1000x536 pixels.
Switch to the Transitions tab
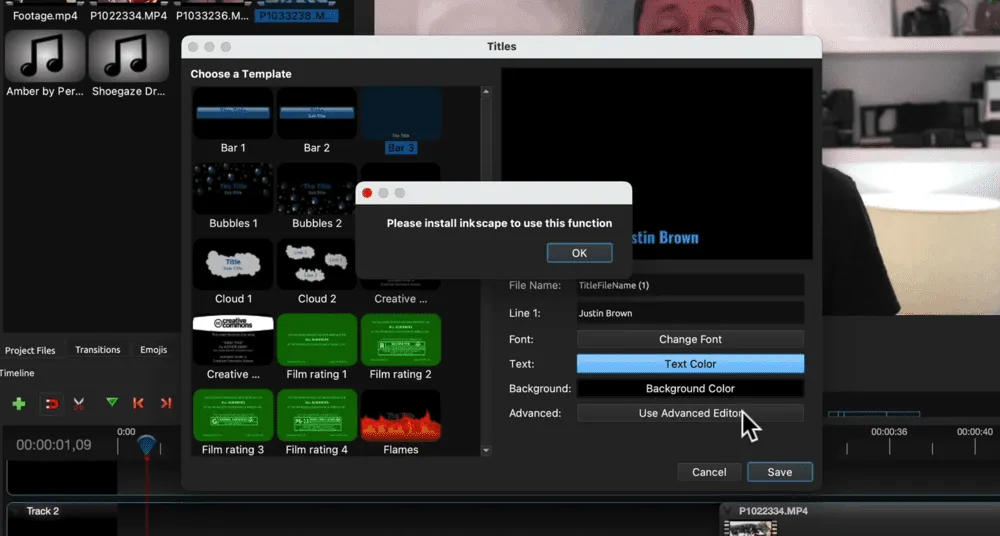coord(98,350)
